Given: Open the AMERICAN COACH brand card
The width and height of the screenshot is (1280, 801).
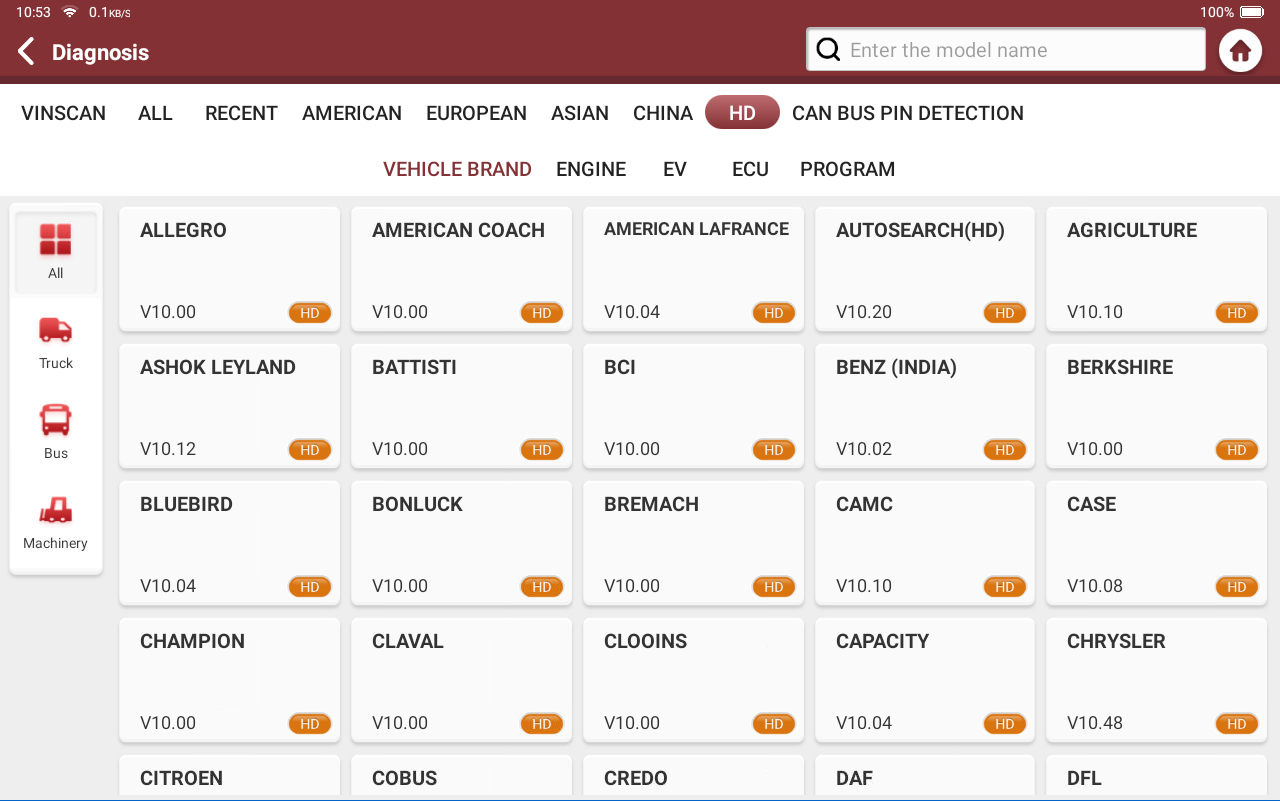Looking at the screenshot, I should 461,269.
